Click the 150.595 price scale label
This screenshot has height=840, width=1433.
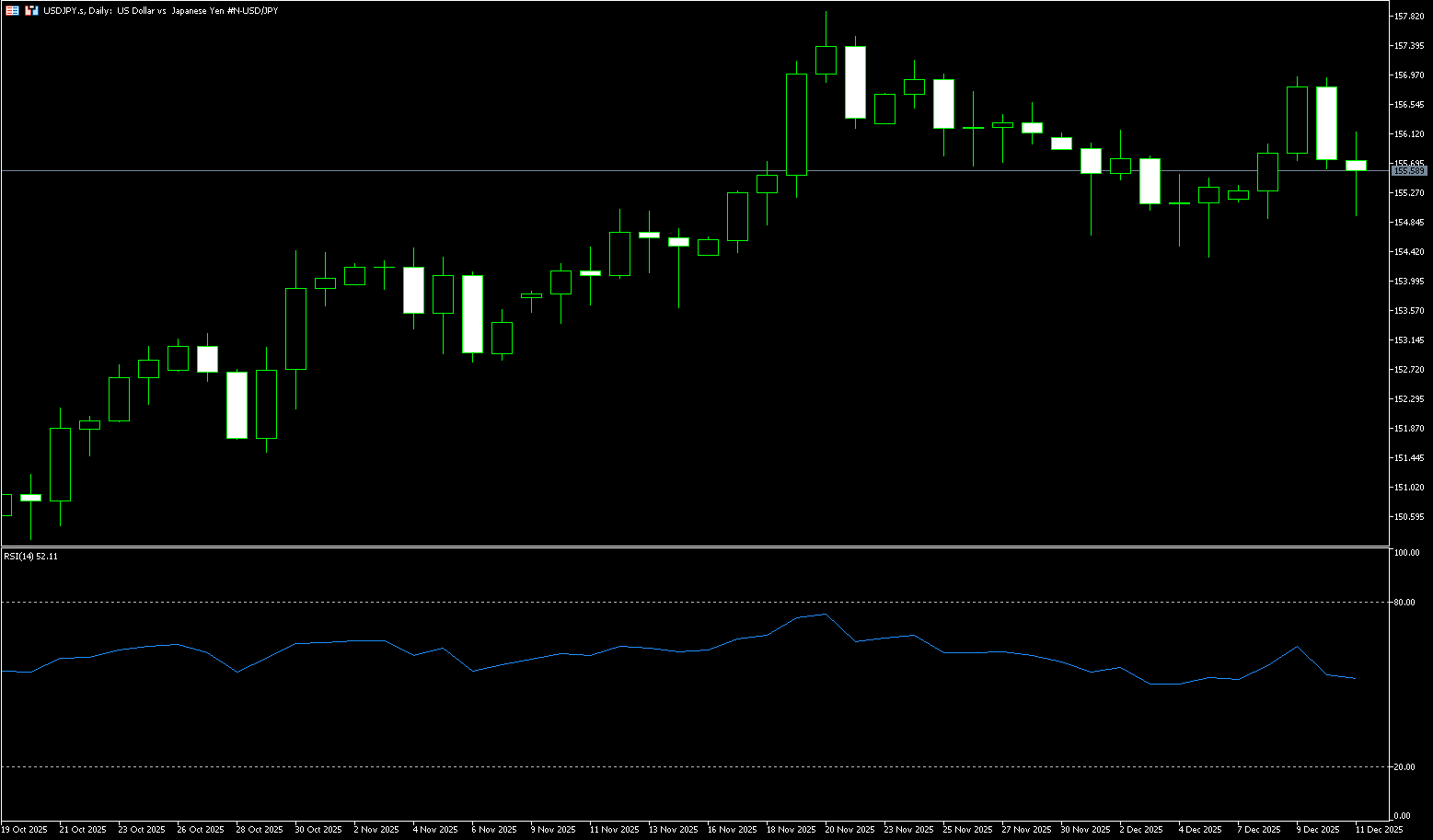[1409, 517]
